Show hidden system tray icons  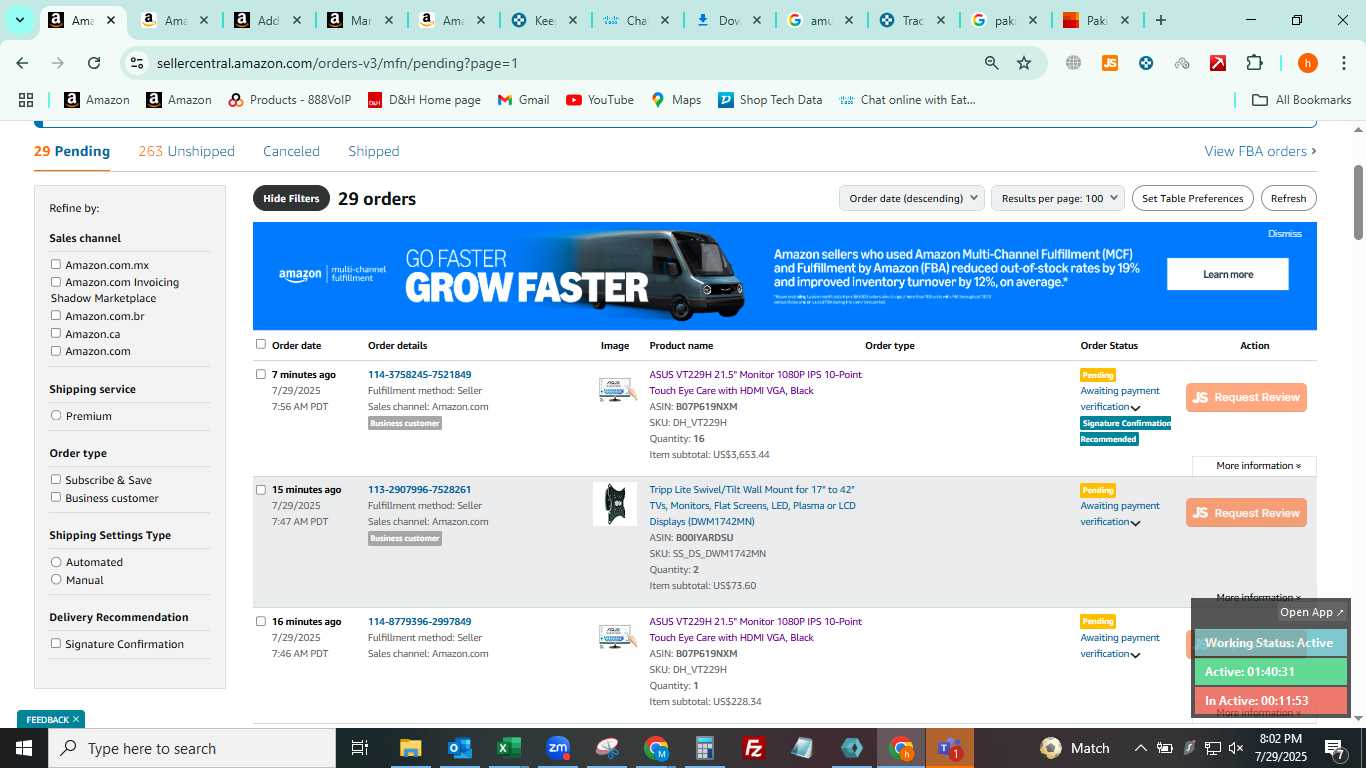[x=1140, y=748]
